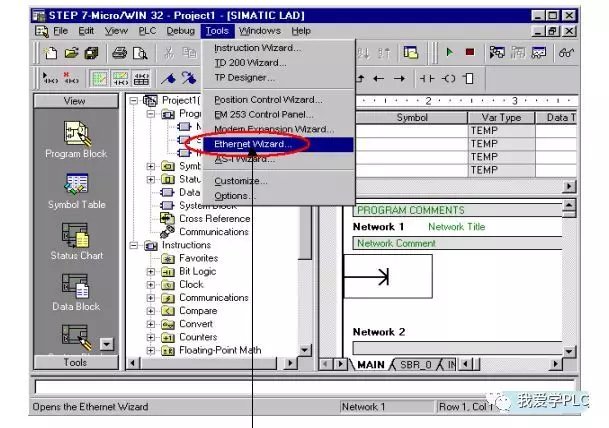Screen dimensions: 609x428
Task: Open the Debug menu
Action: point(181,31)
